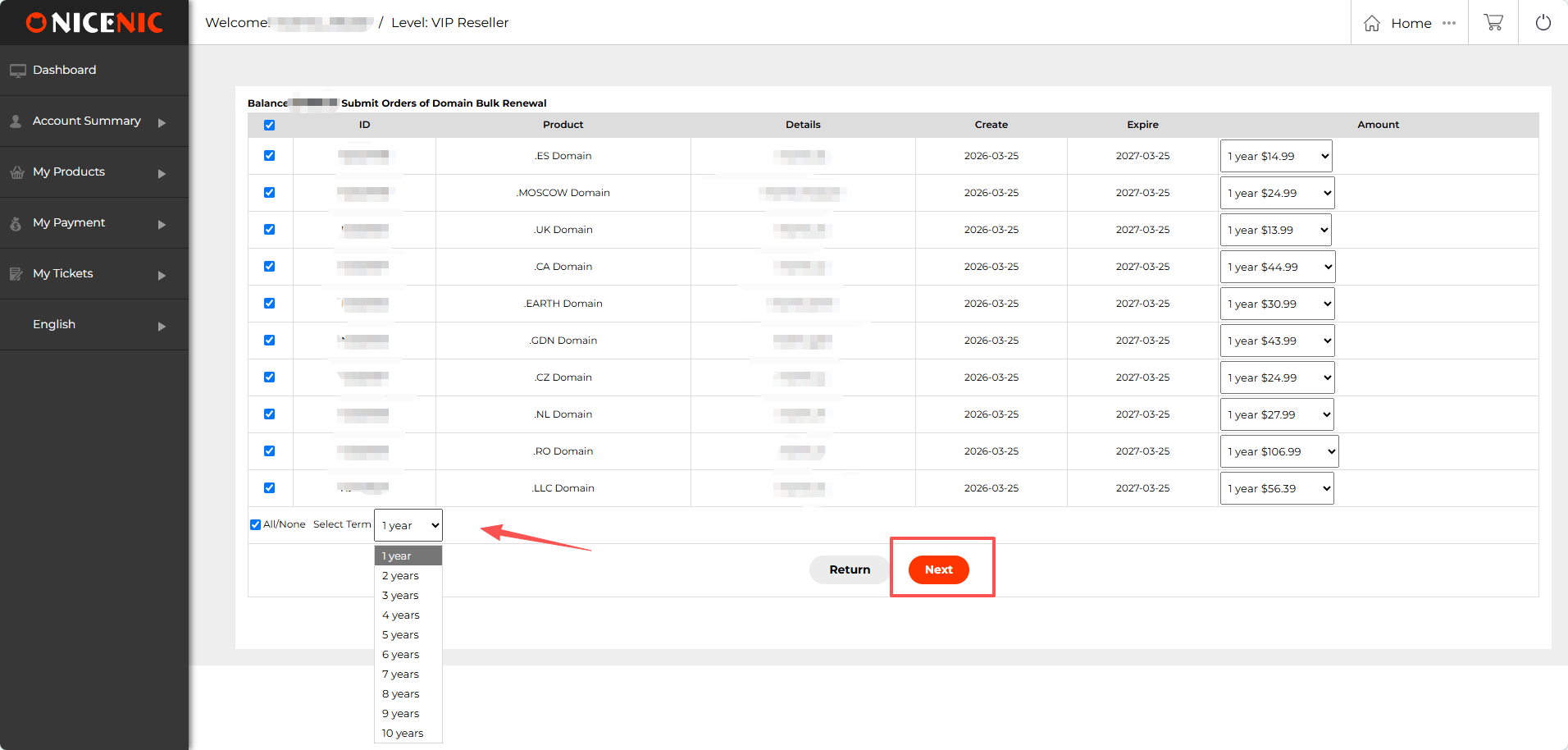Select the 9 years term option
Image resolution: width=1568 pixels, height=750 pixels.
pyautogui.click(x=408, y=714)
